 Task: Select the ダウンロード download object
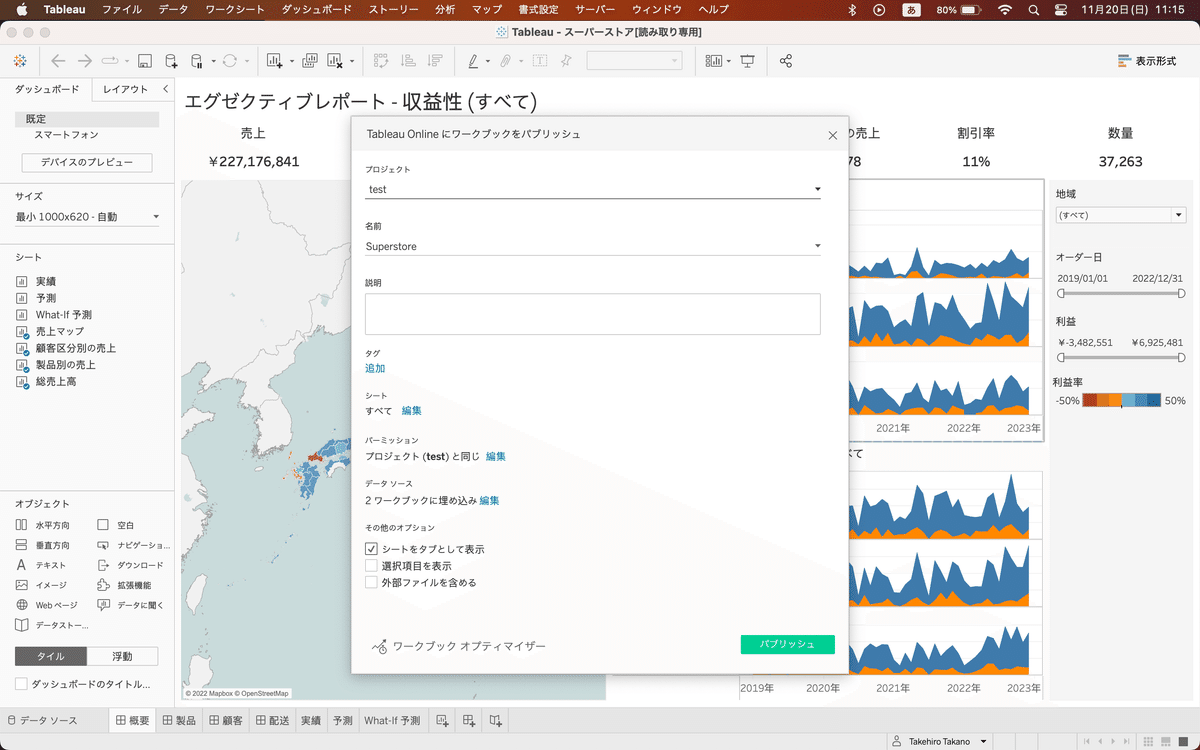pos(130,565)
